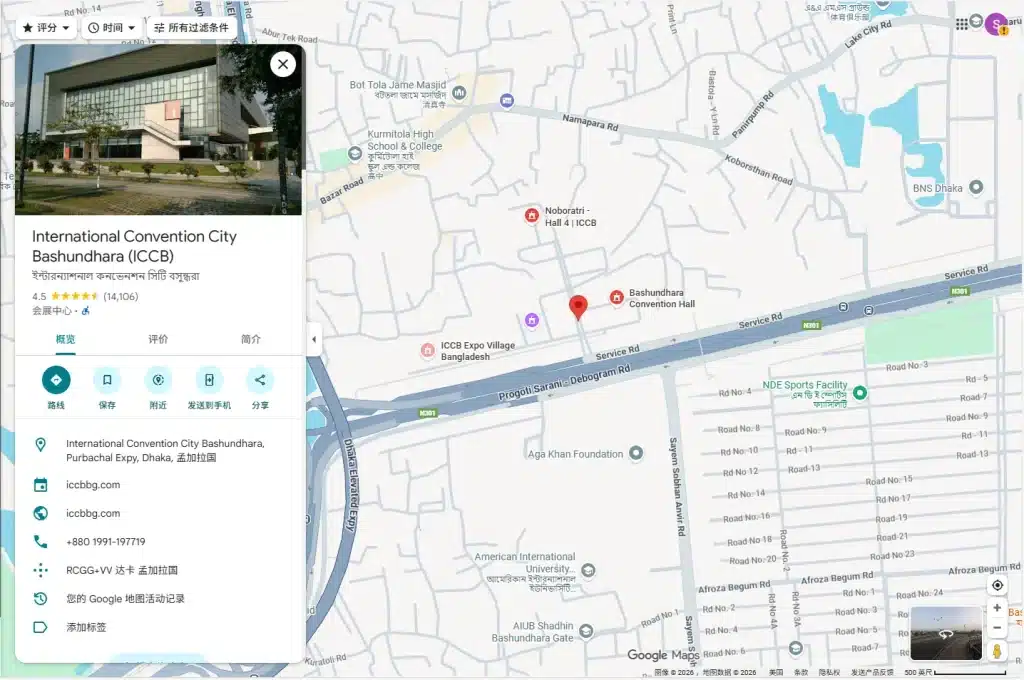
Task: Copy plus code RCGG+VV
Action: (159, 570)
